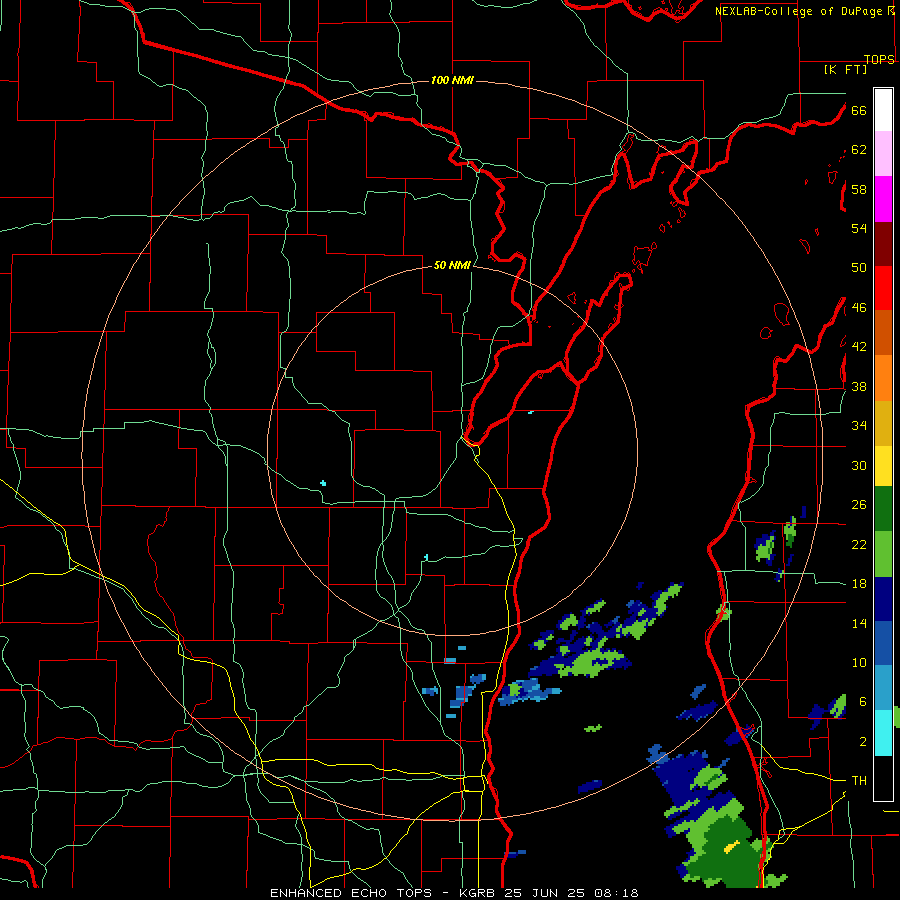Screen dimensions: 900x900
Task: Click the 66 value on the legend
Action: pyautogui.click(x=859, y=110)
